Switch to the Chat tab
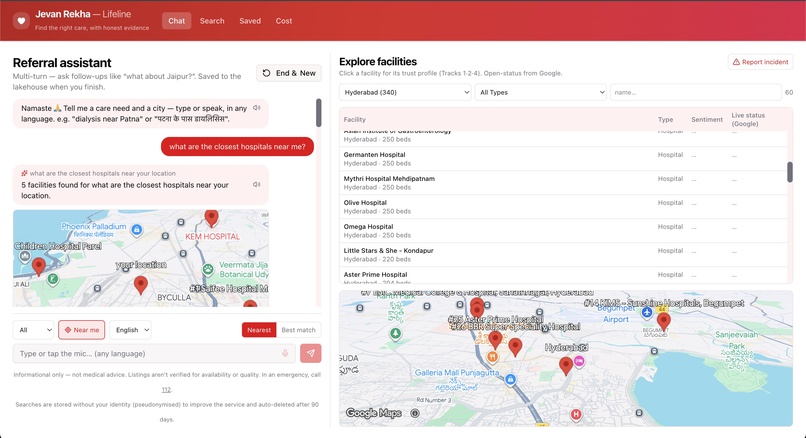 (176, 21)
